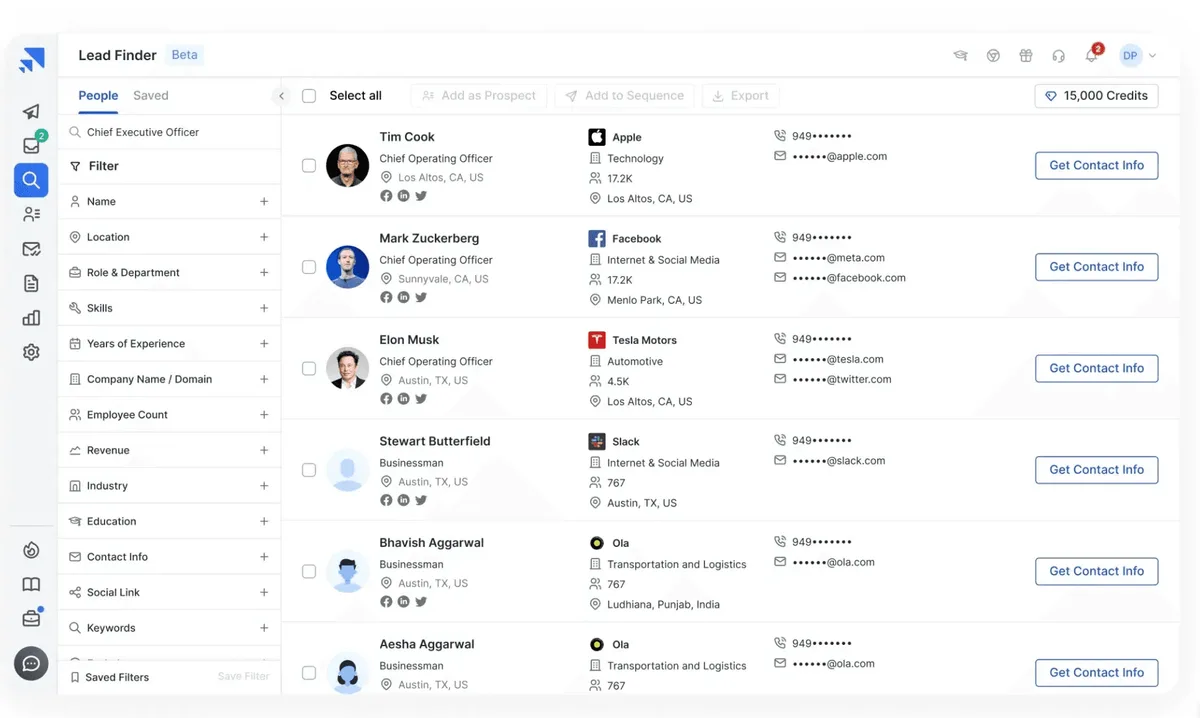Image resolution: width=1200 pixels, height=718 pixels.
Task: Select Tim Cook's row checkbox
Action: point(309,166)
